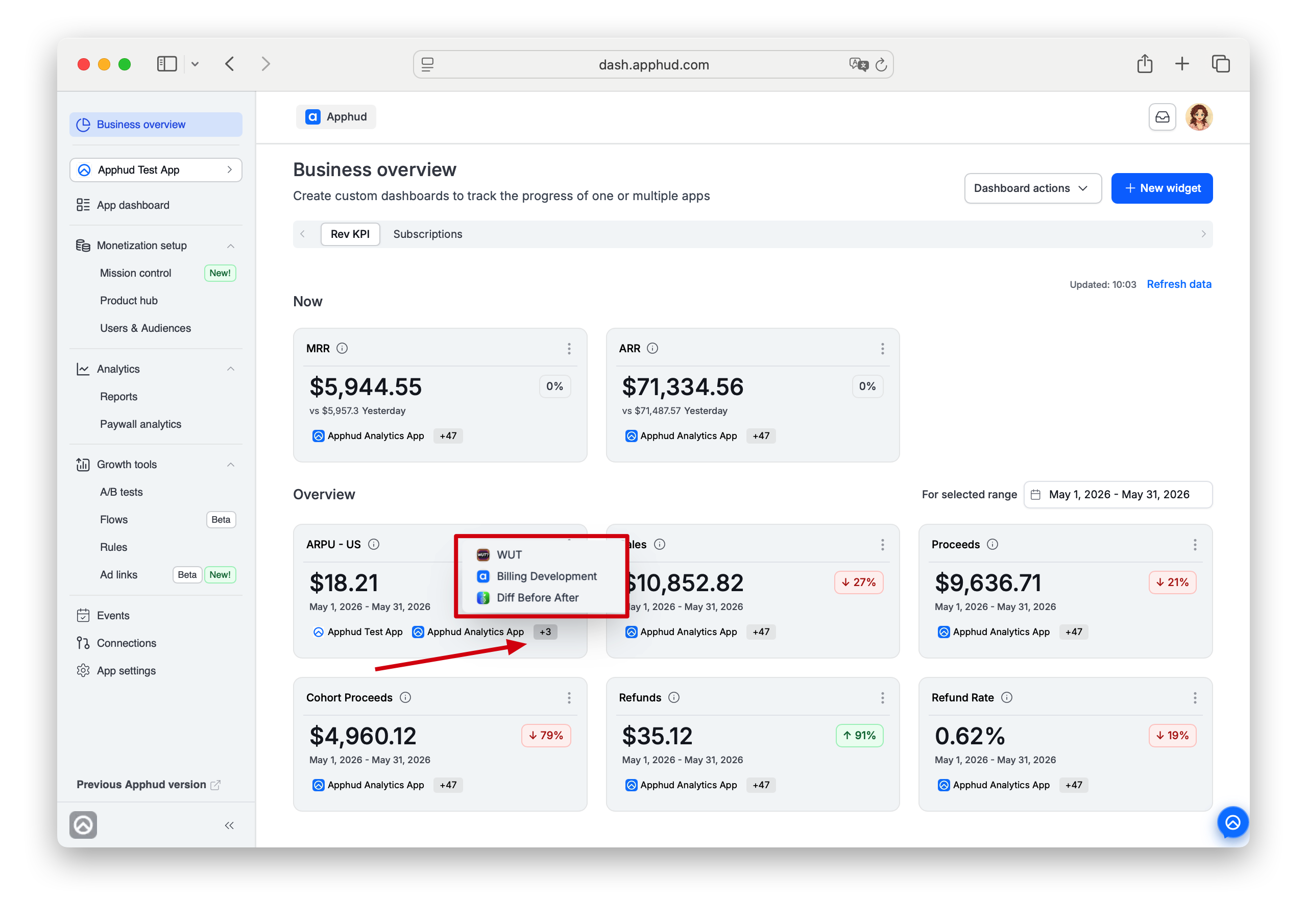The image size is (1307, 924).
Task: Collapse the Analytics sidebar section
Action: [231, 369]
